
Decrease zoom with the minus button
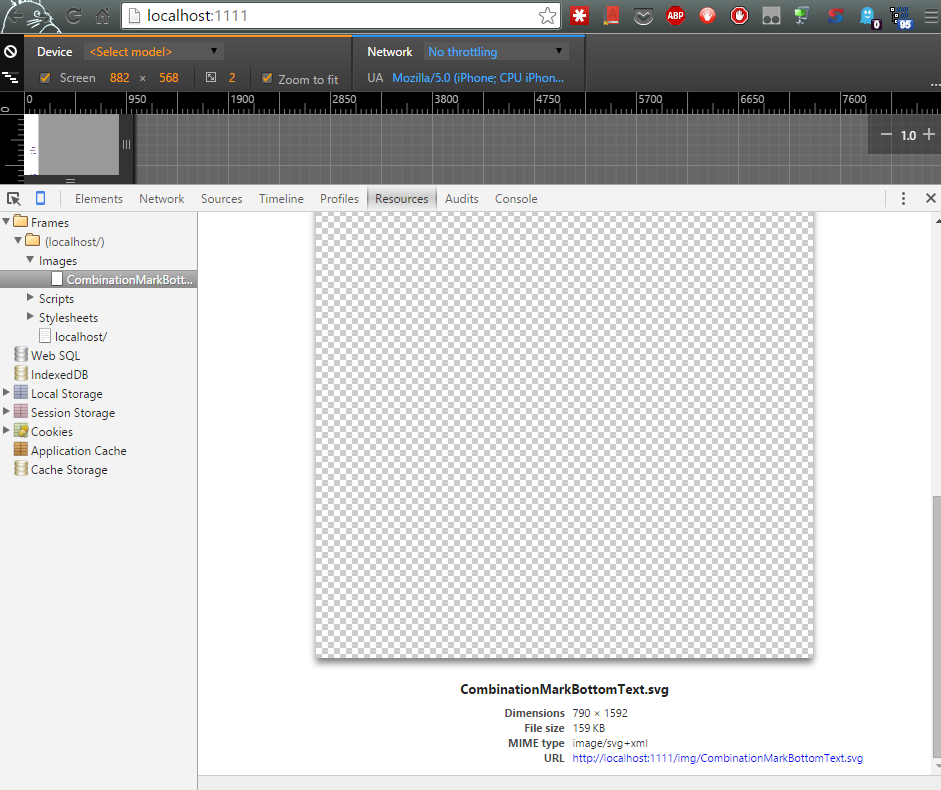click(x=886, y=135)
